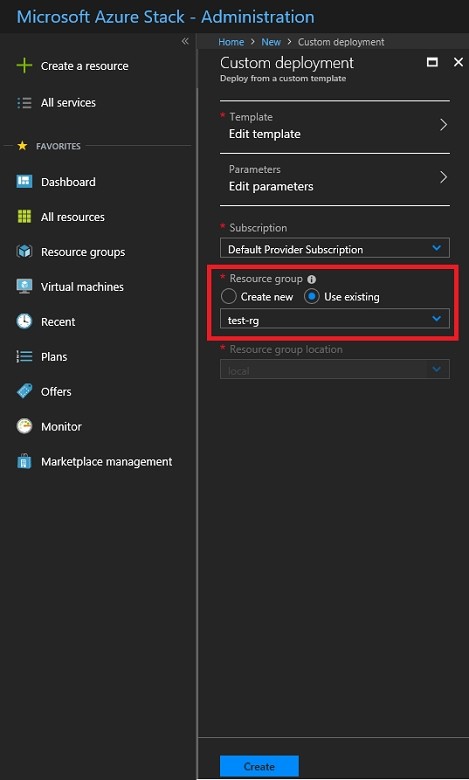Click the Resource group info icon

click(311, 280)
